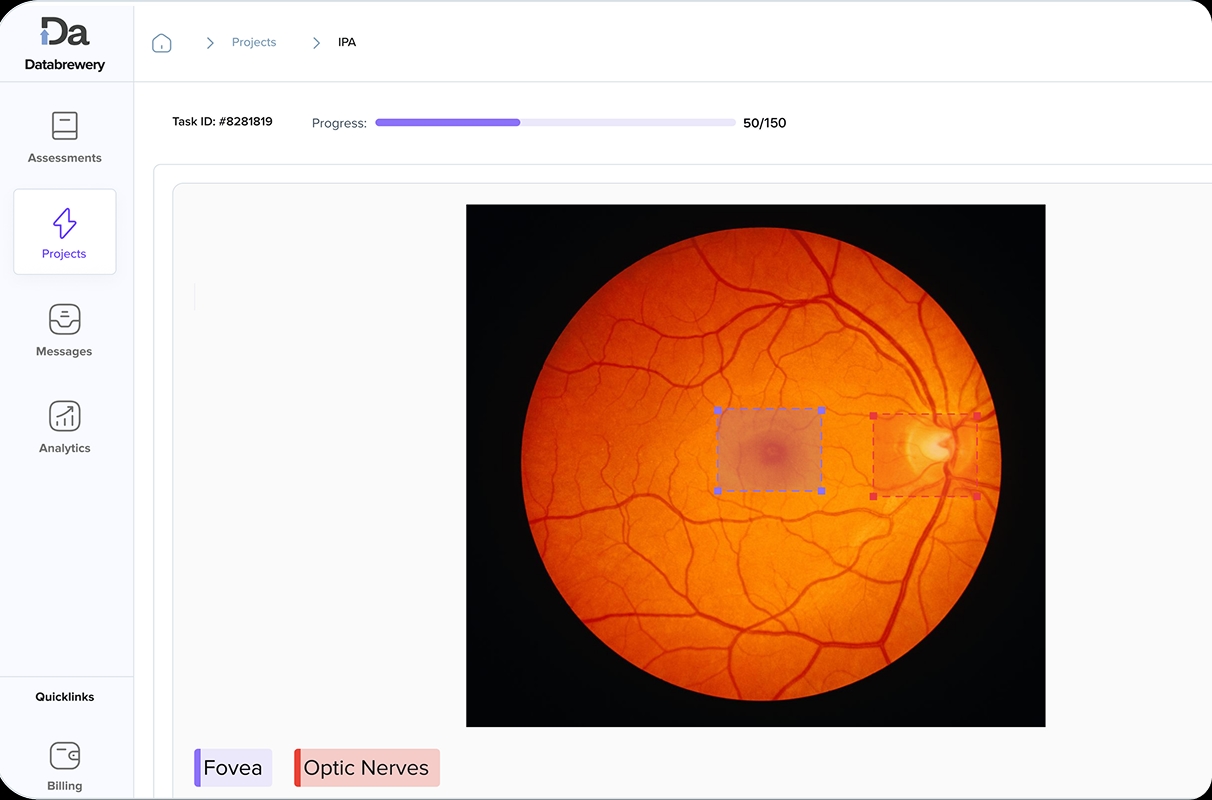Screen dimensions: 1212x800
Task: Select the Projects lightning bolt icon
Action: pos(64,223)
